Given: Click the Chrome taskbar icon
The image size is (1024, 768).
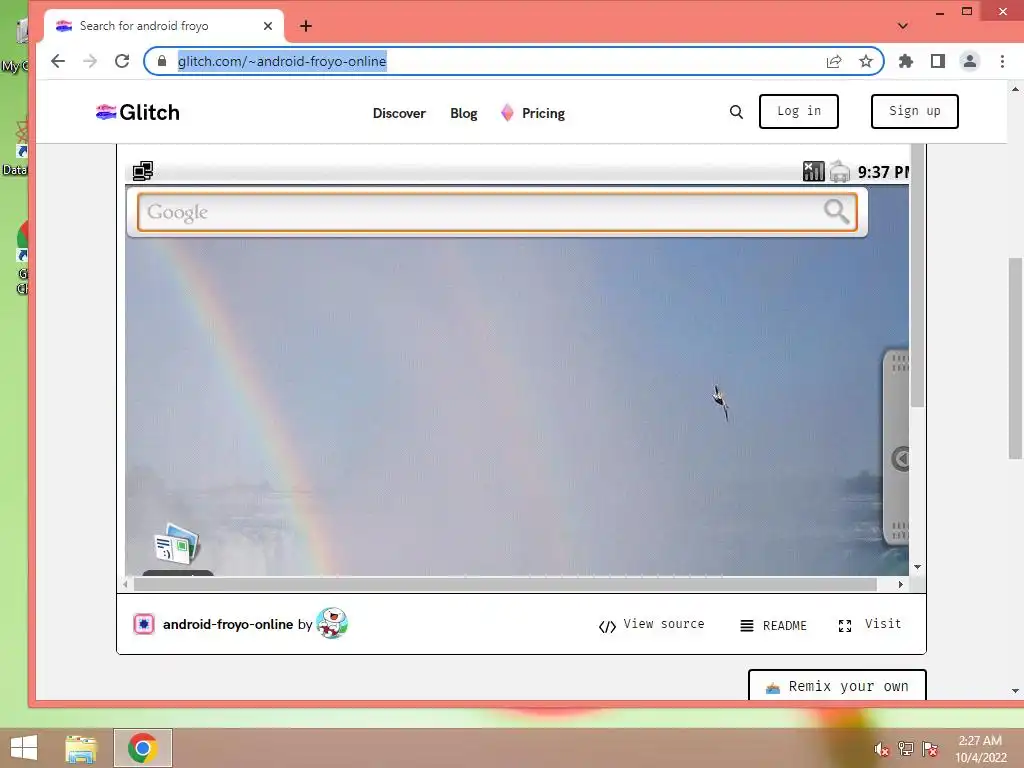Looking at the screenshot, I should pos(142,748).
